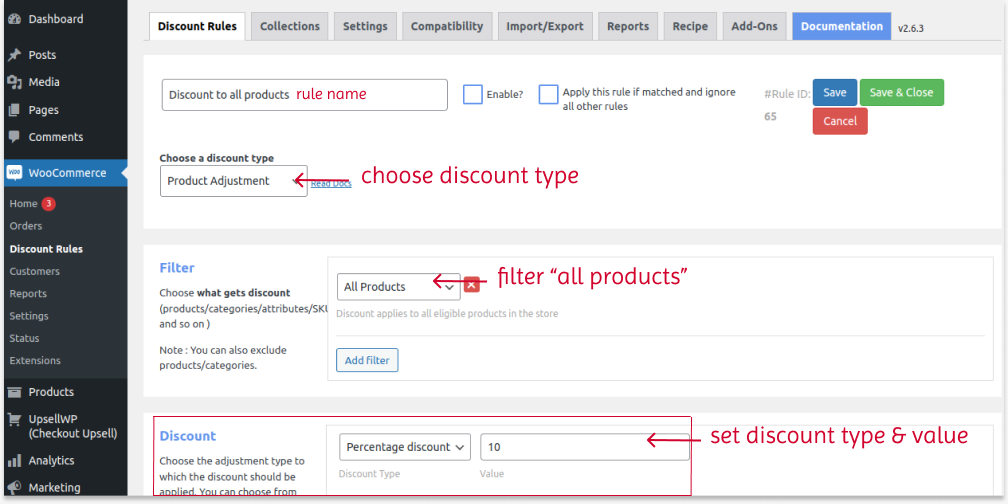Open the Read Docs link
This screenshot has height=504, width=1008.
tap(331, 184)
